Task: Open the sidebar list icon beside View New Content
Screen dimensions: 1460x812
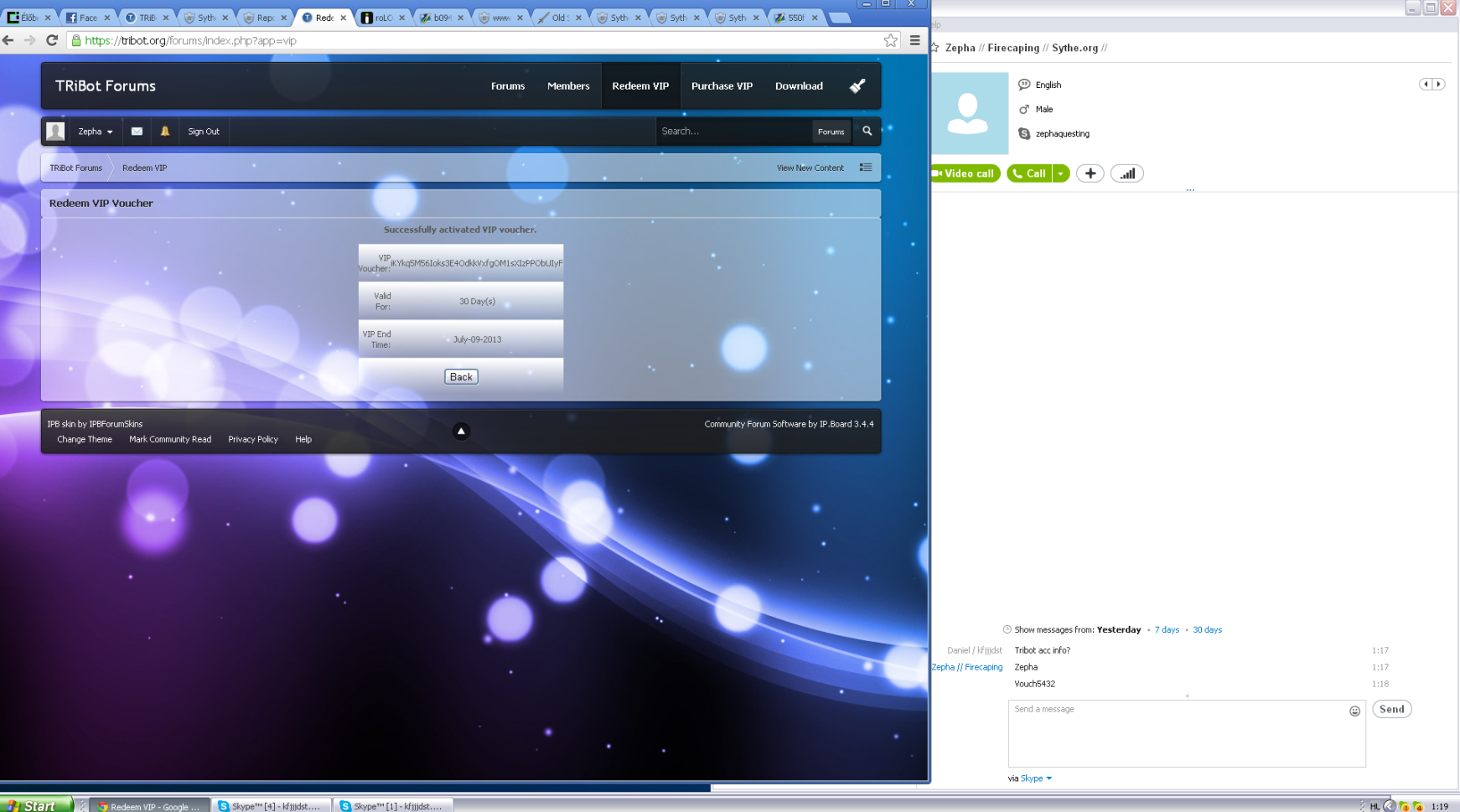Action: pyautogui.click(x=866, y=168)
